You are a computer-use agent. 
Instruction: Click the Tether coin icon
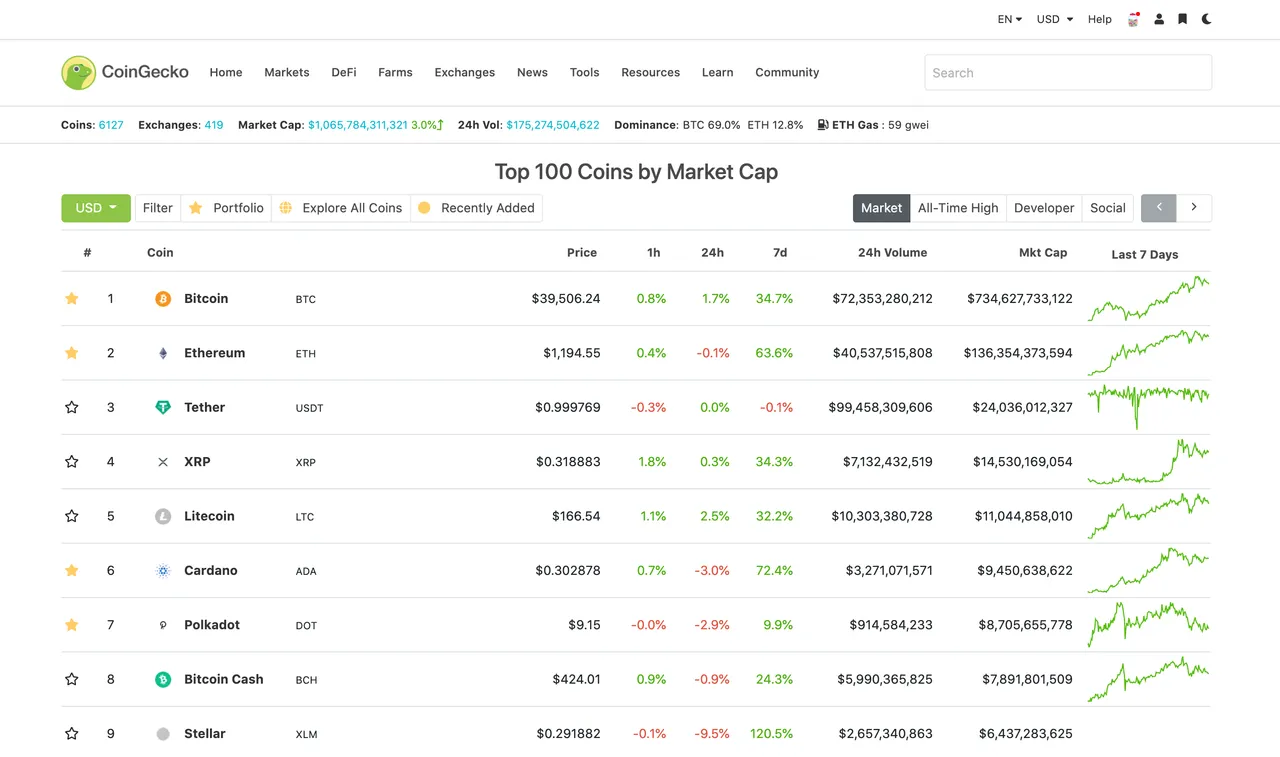163,407
